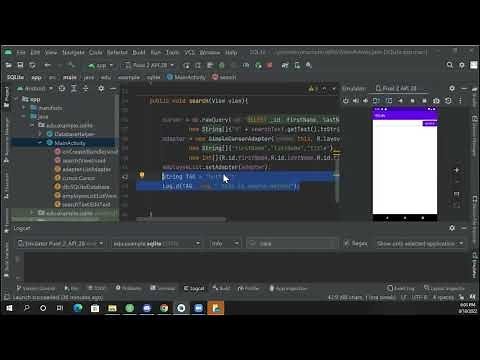
Task: Open the Windows Start menu
Action: (9, 308)
